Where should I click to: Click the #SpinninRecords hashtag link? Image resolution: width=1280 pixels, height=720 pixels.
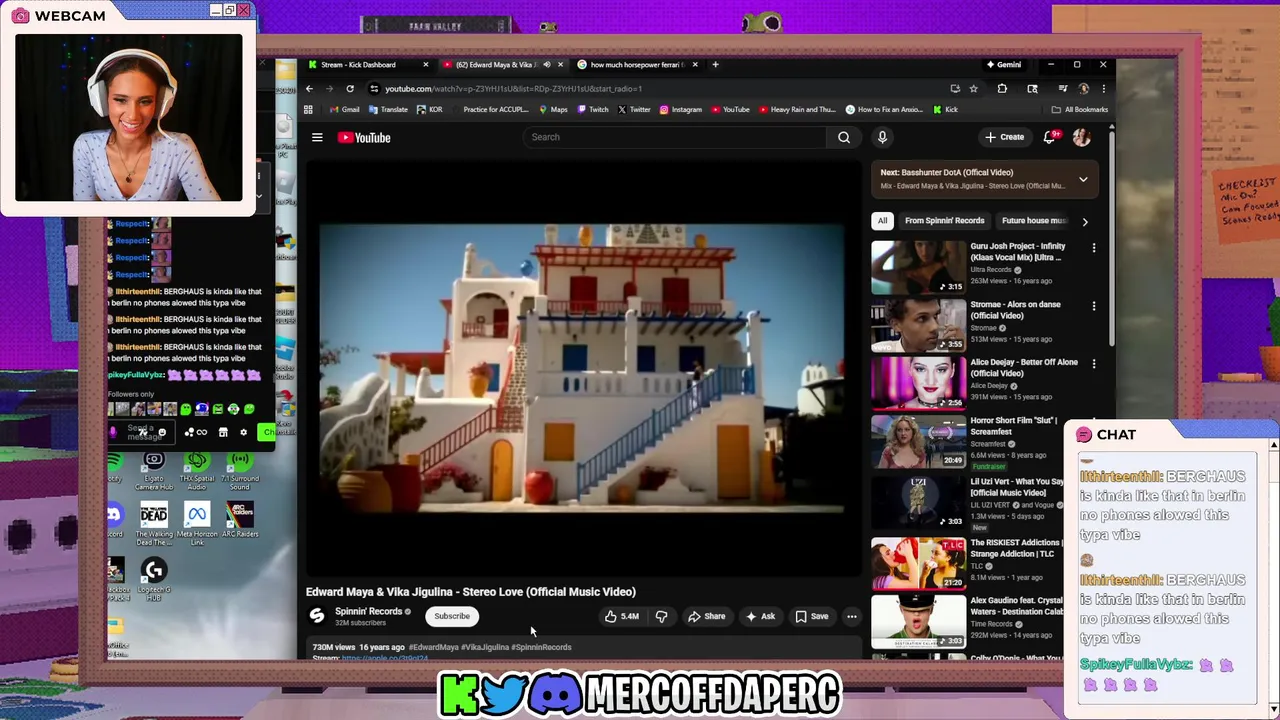tap(541, 647)
